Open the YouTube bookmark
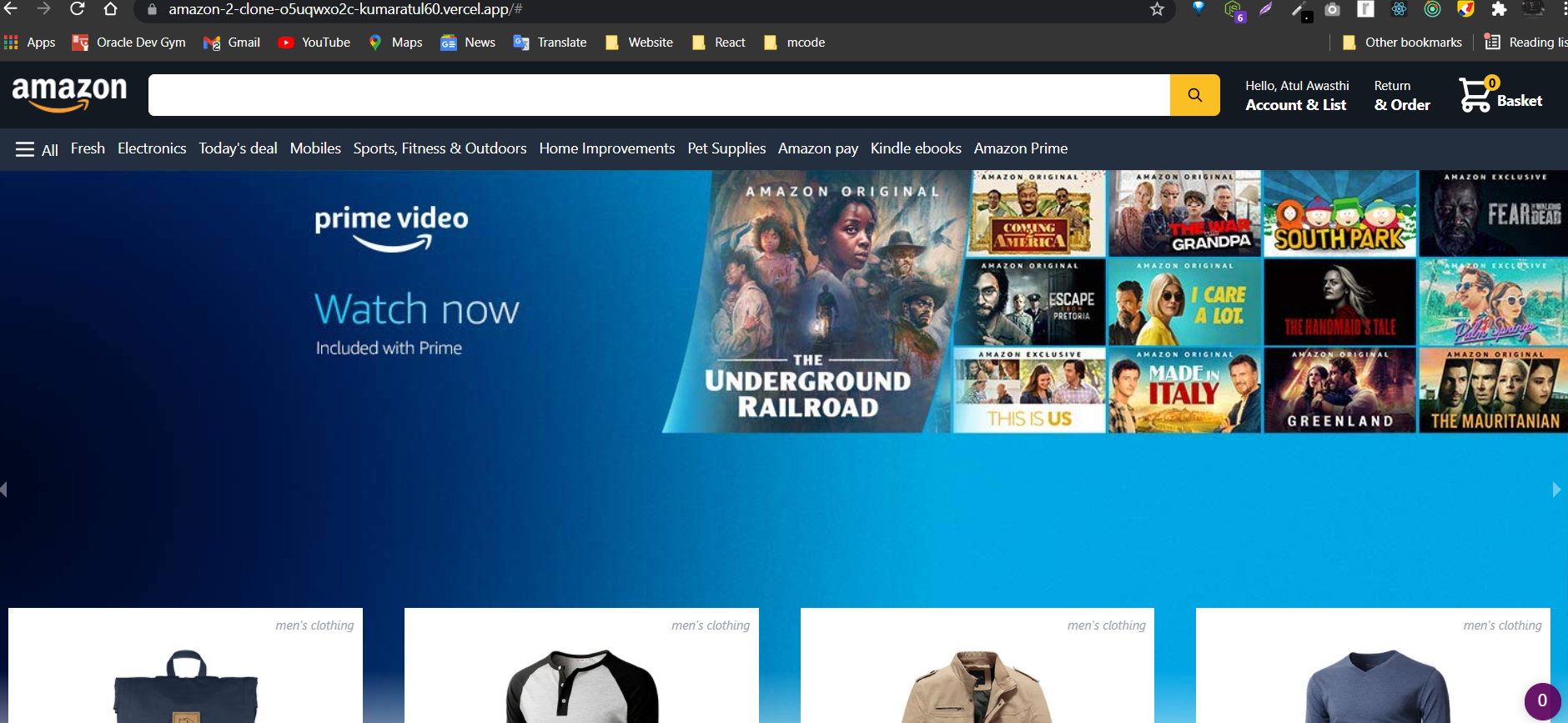Screen dimensions: 1568x723 click(314, 43)
